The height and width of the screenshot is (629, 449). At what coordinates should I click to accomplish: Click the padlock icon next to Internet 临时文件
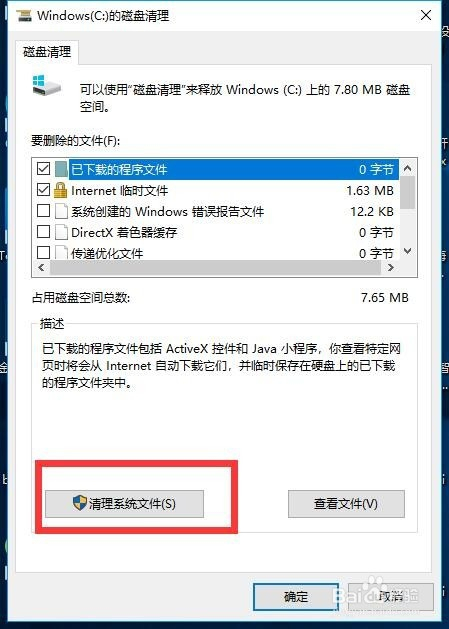click(60, 190)
